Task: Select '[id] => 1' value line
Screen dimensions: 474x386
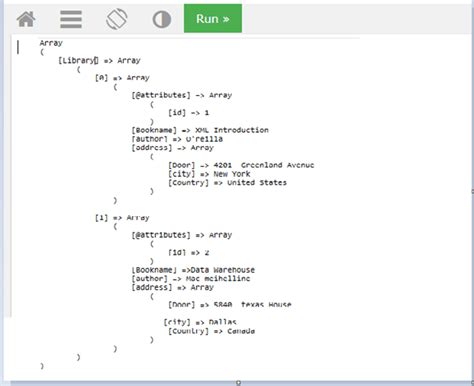Action: pyautogui.click(x=188, y=113)
